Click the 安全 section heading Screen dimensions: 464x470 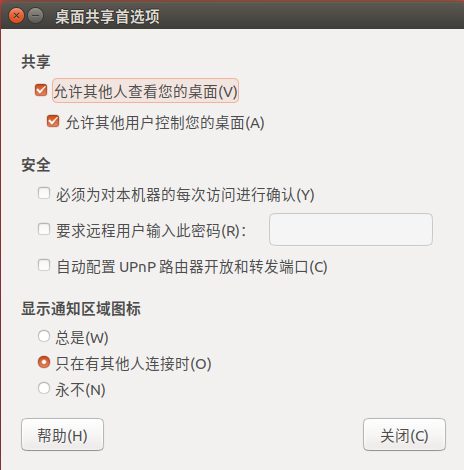[x=36, y=165]
